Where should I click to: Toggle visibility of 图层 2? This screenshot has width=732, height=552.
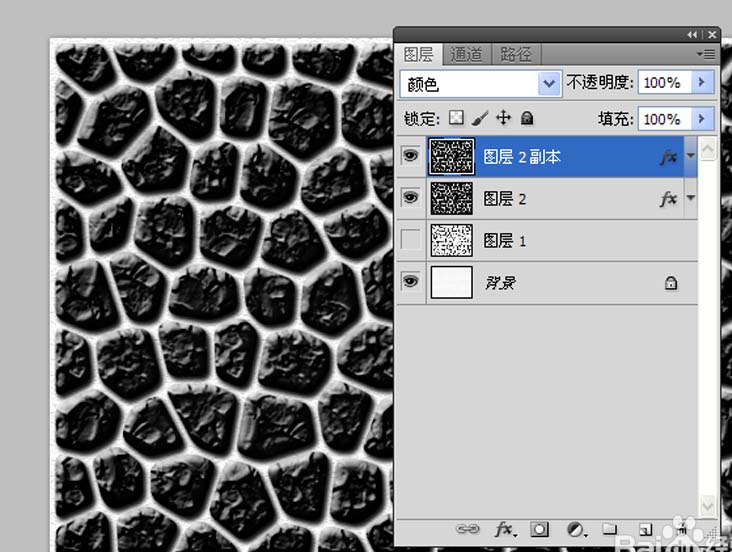tap(410, 198)
